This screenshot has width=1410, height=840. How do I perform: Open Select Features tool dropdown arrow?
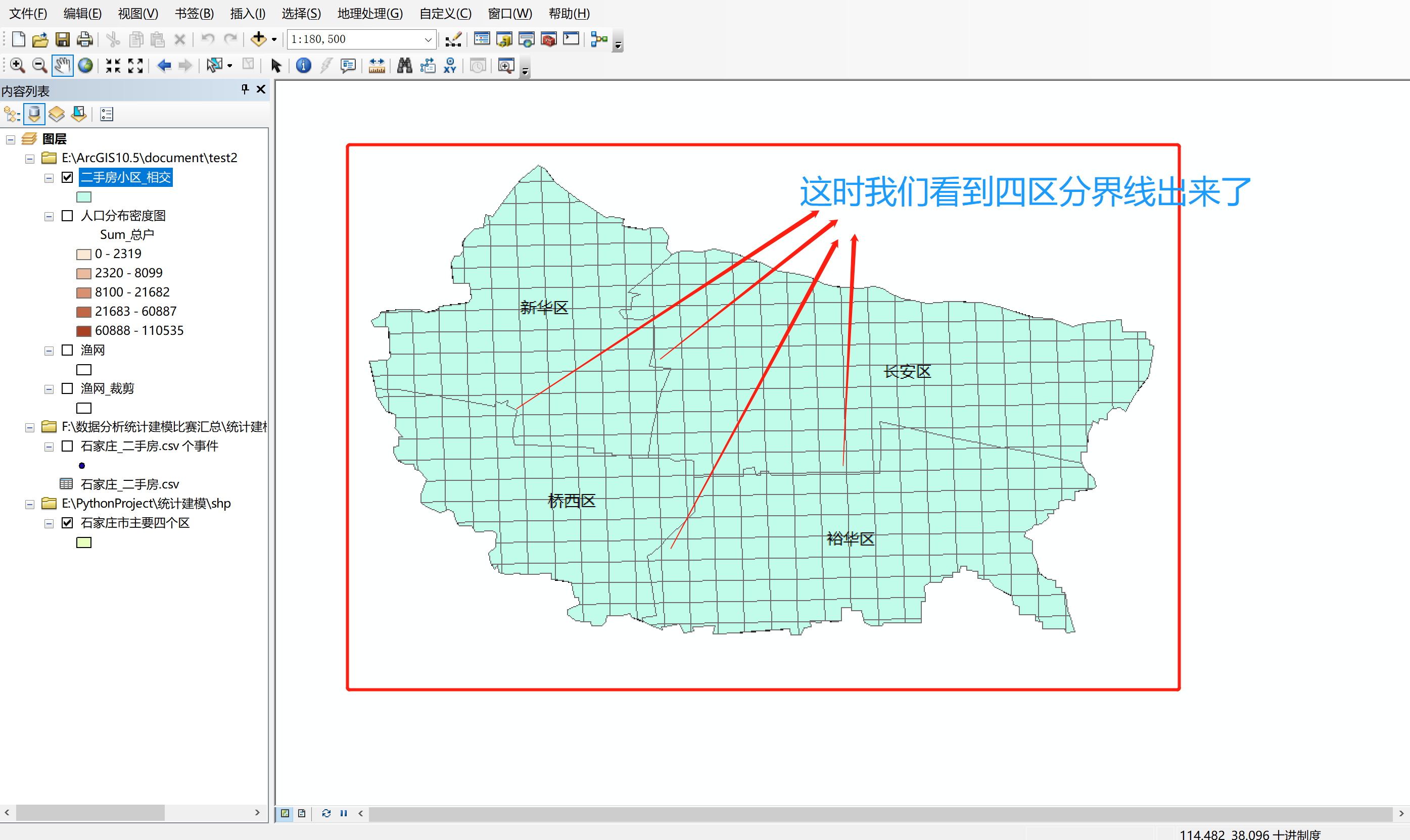230,66
